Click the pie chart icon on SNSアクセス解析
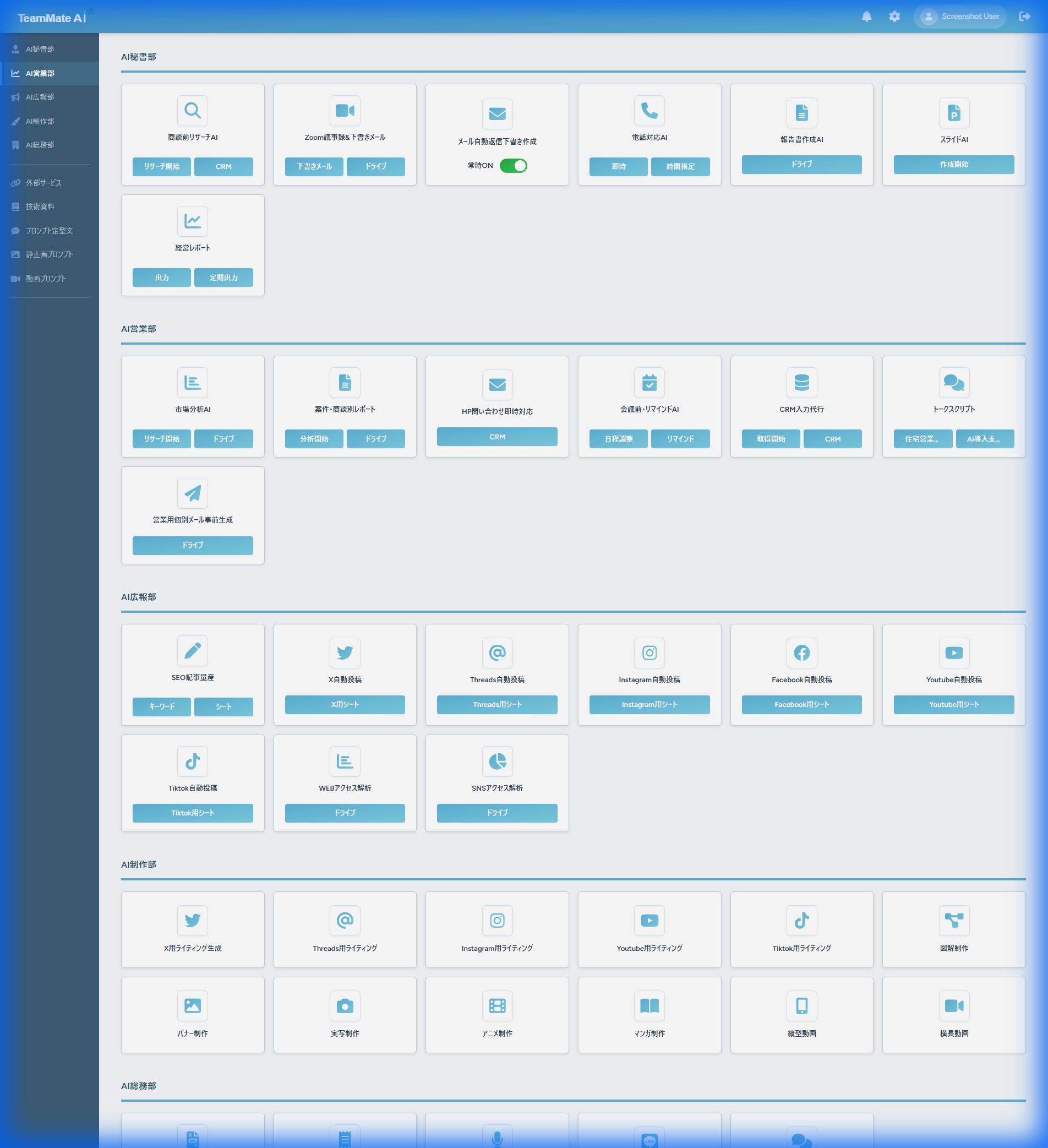Image resolution: width=1048 pixels, height=1148 pixels. click(497, 761)
